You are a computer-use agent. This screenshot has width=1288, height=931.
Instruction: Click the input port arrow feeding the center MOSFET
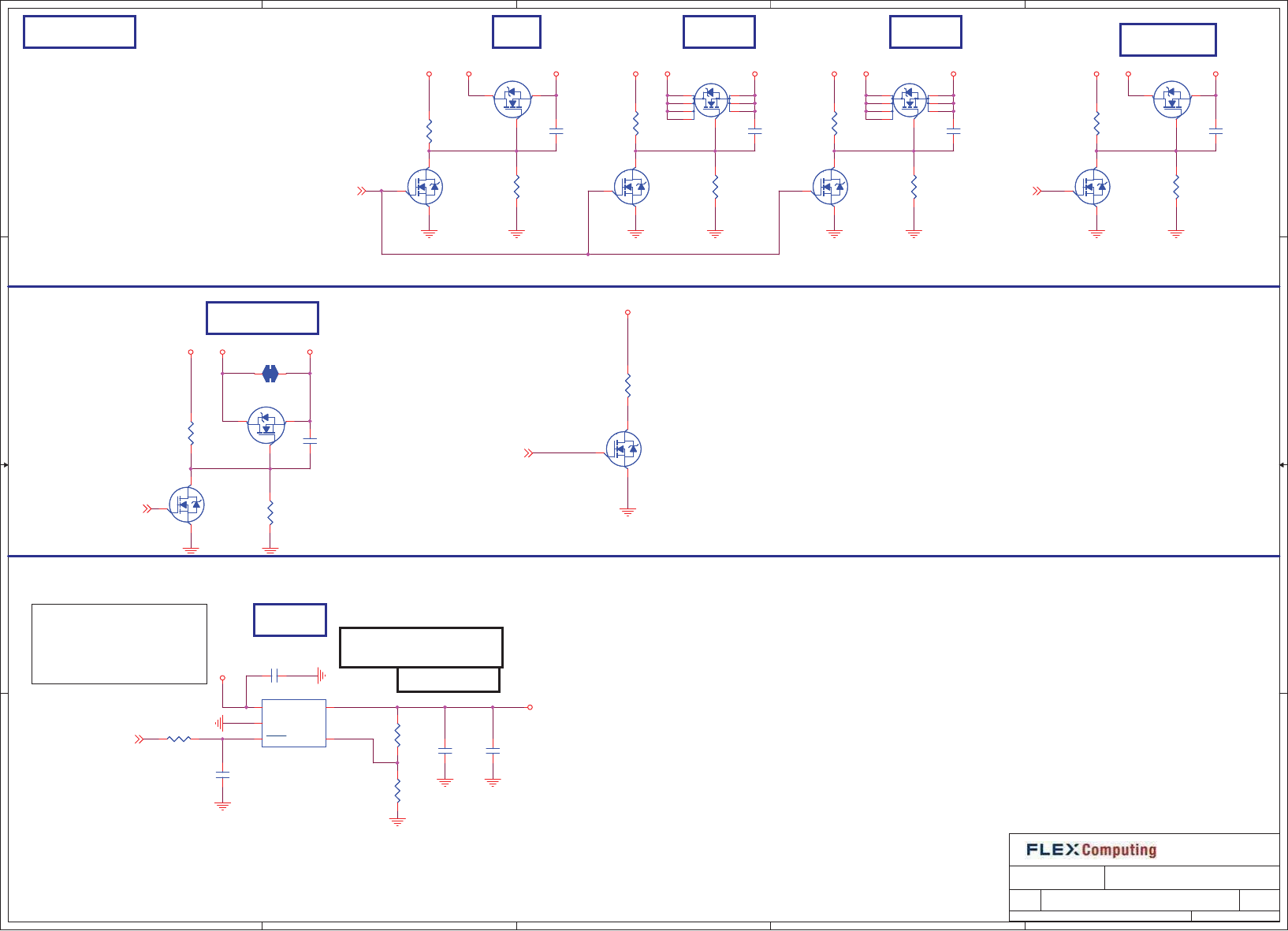pos(529,453)
